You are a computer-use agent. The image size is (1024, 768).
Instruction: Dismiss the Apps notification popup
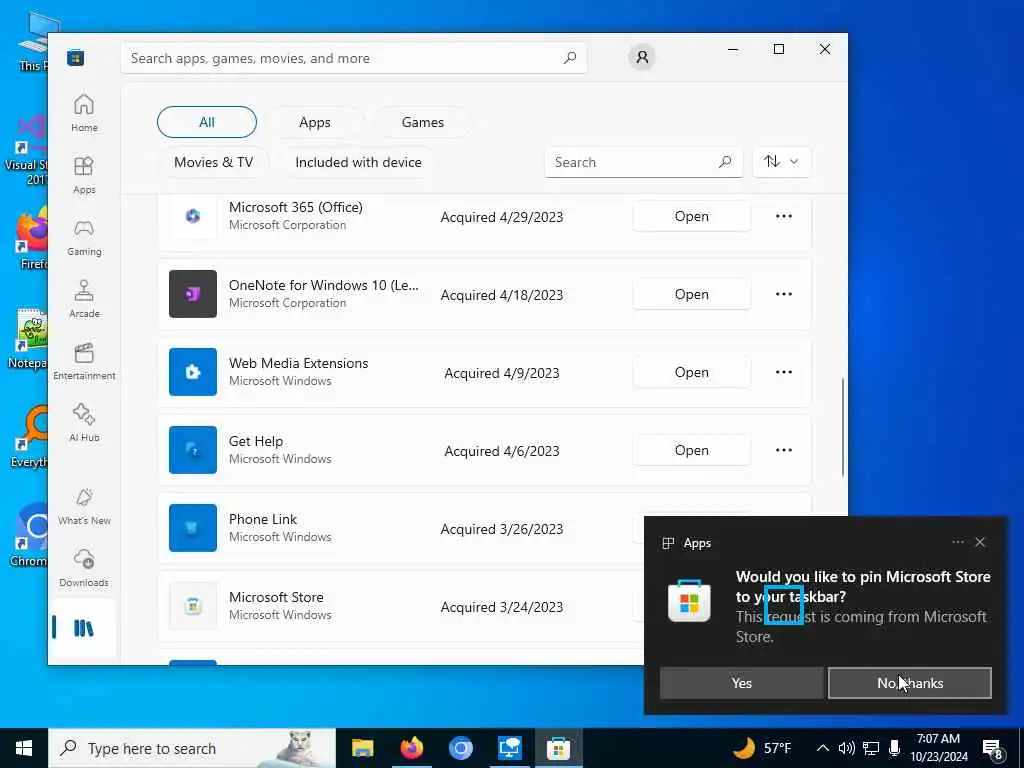[x=980, y=542]
